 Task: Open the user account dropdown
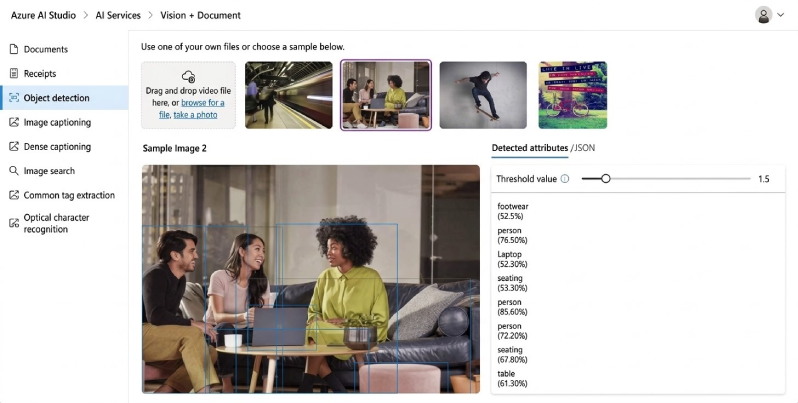tap(769, 15)
